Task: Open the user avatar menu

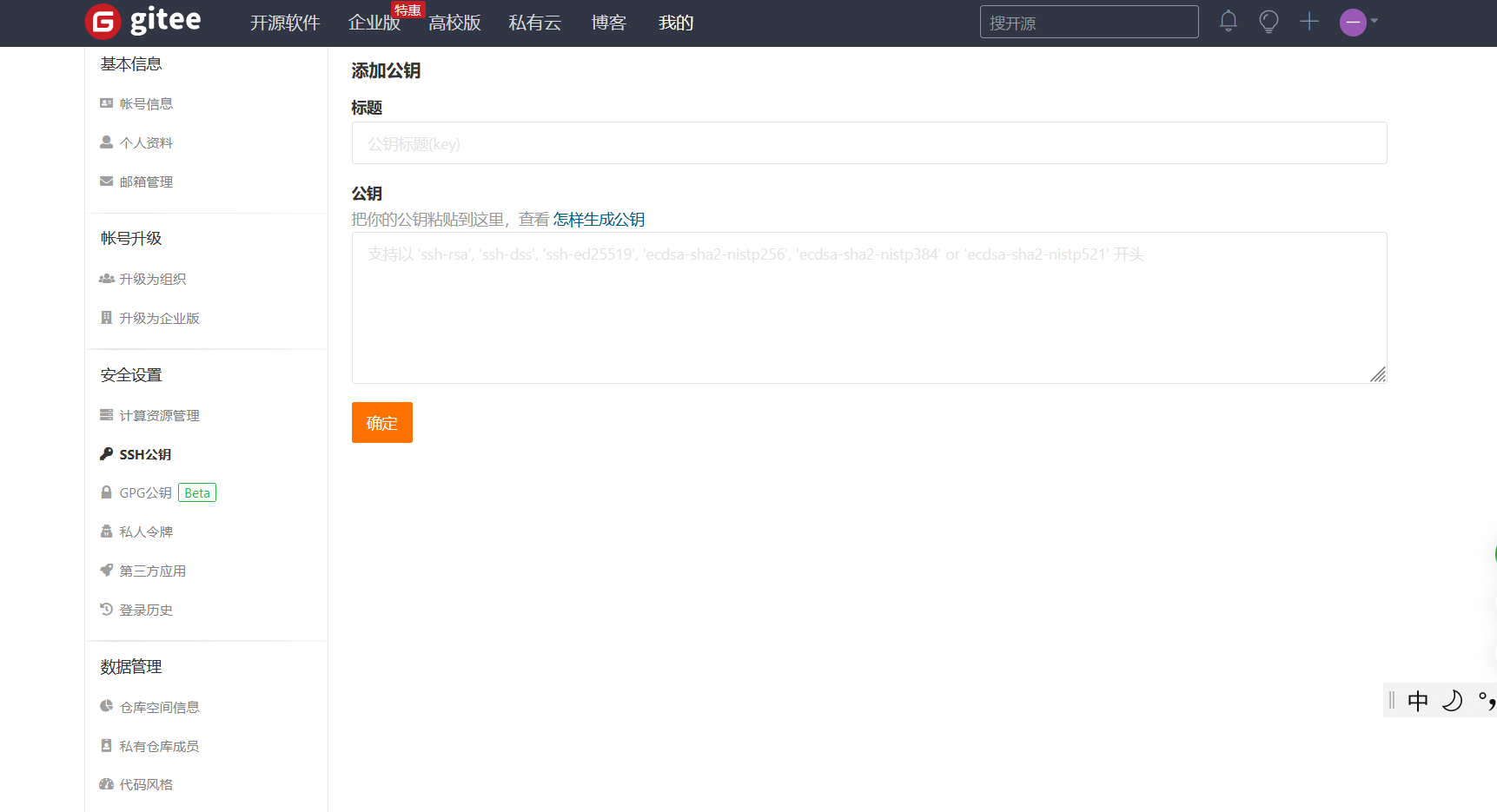Action: (x=1359, y=22)
